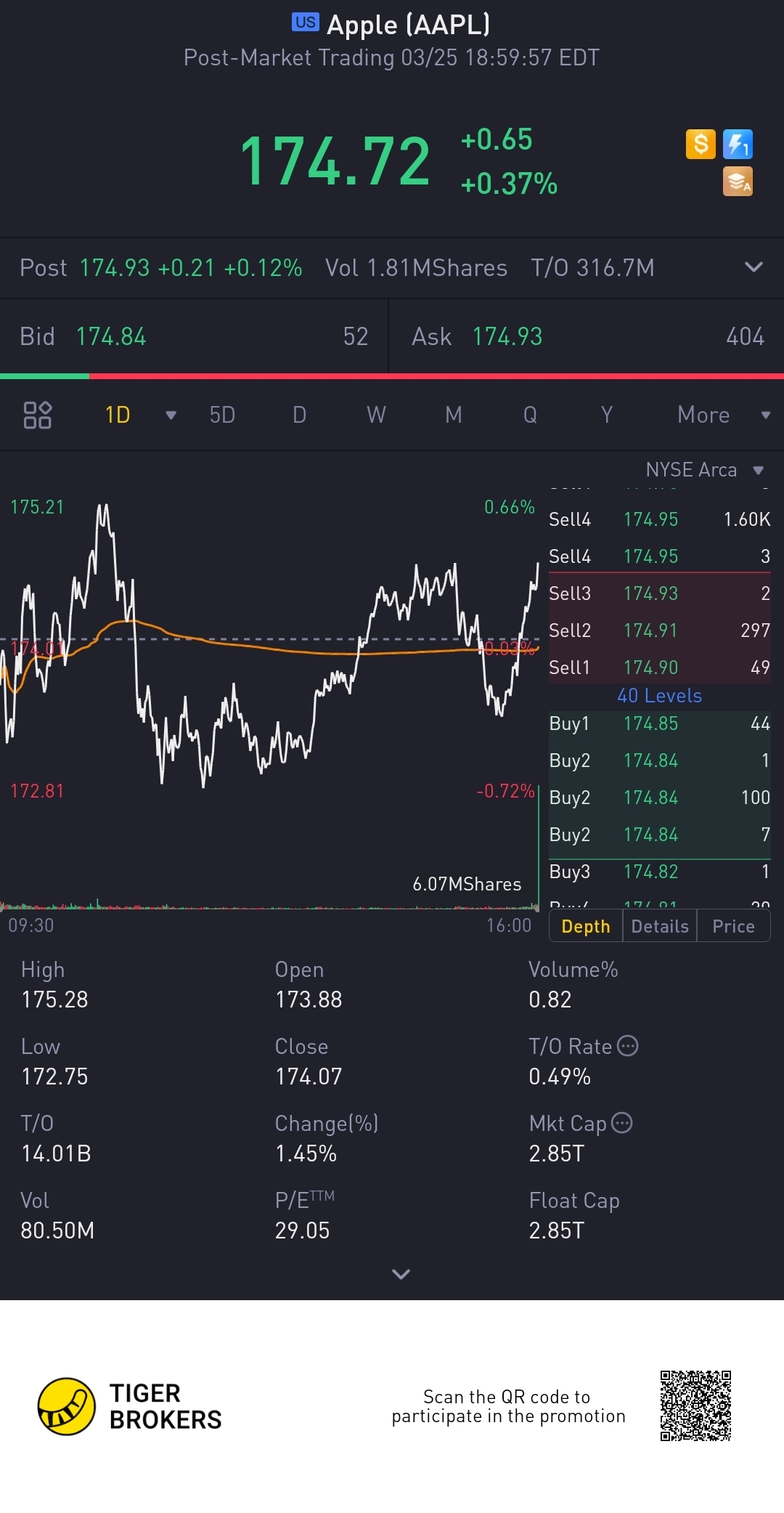Tap the Vol 80.50M value
Viewport: 784px width, 1513px height.
(57, 1230)
